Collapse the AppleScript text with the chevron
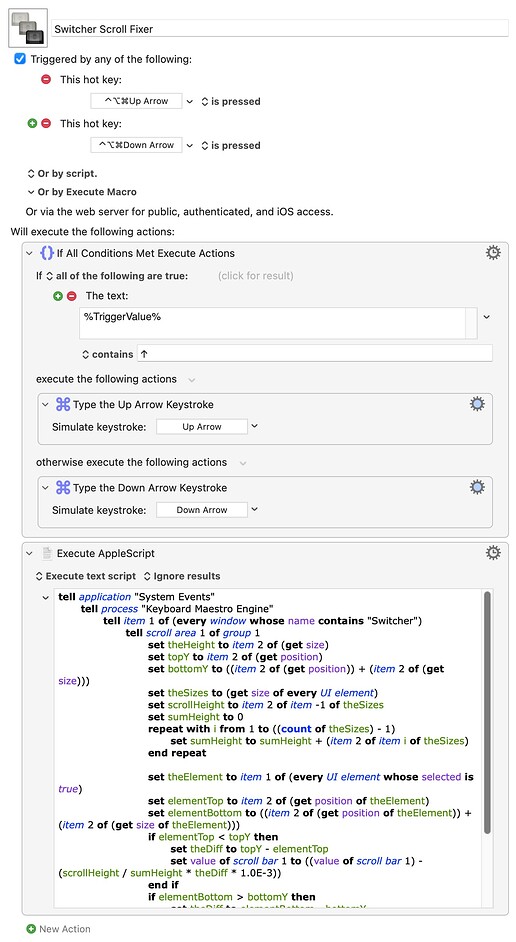 pos(46,598)
